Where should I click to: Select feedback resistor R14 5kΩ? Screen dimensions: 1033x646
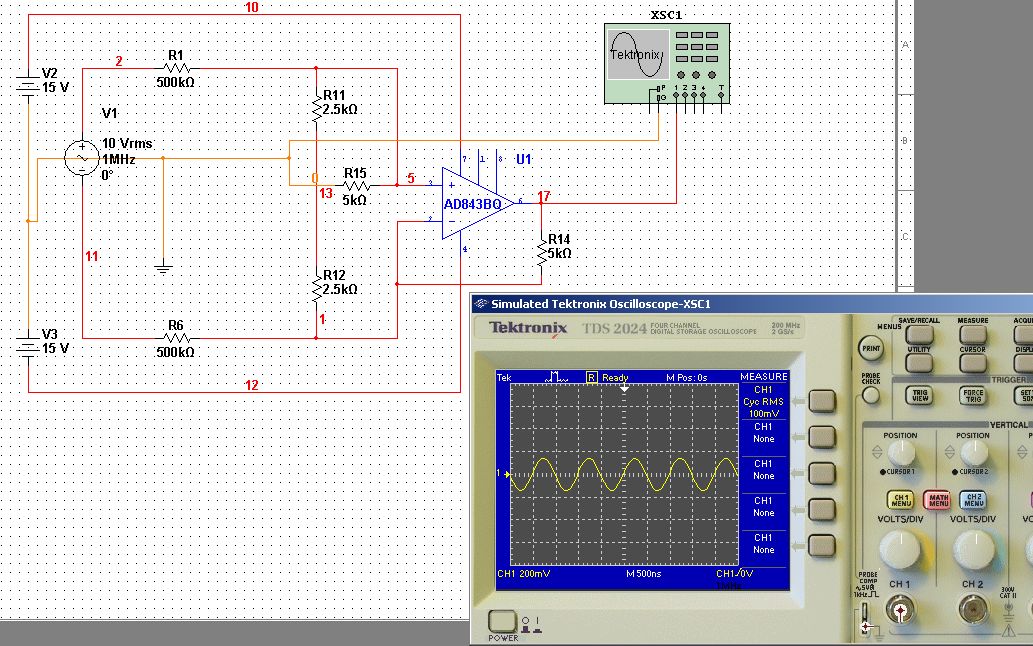pyautogui.click(x=542, y=252)
